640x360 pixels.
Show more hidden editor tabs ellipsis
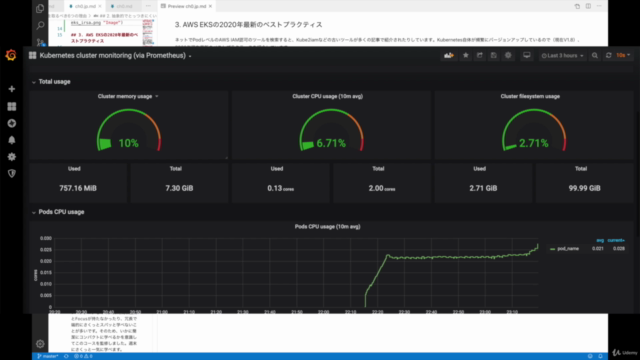[x=148, y=6]
